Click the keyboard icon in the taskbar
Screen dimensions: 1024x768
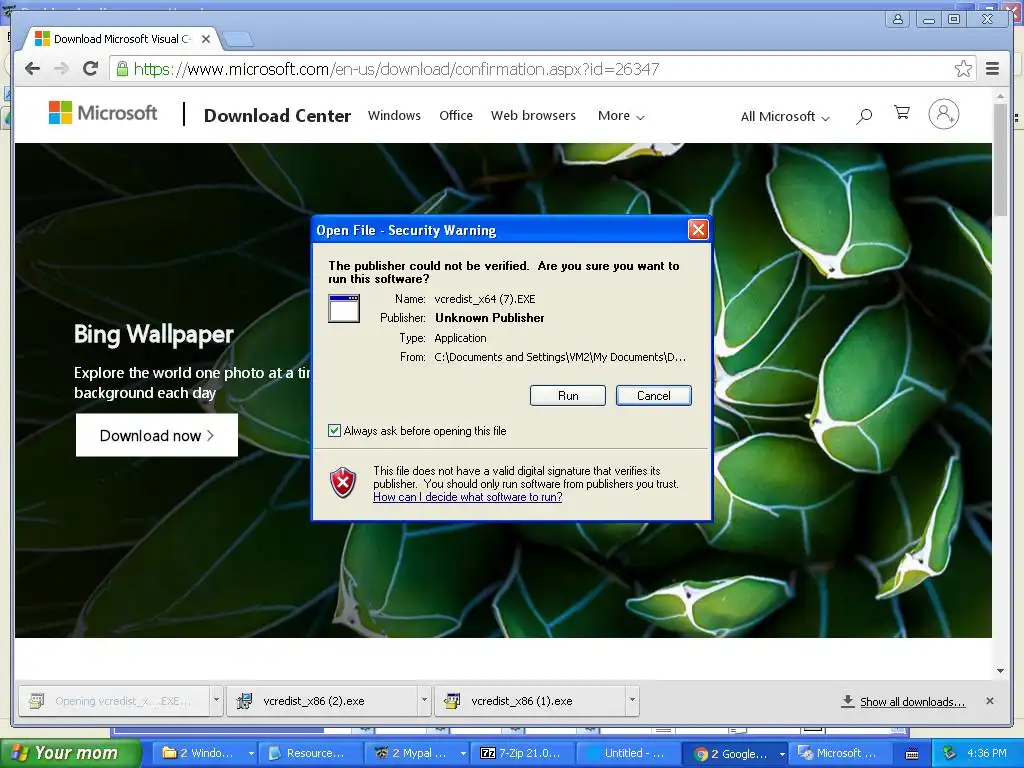pyautogui.click(x=912, y=754)
